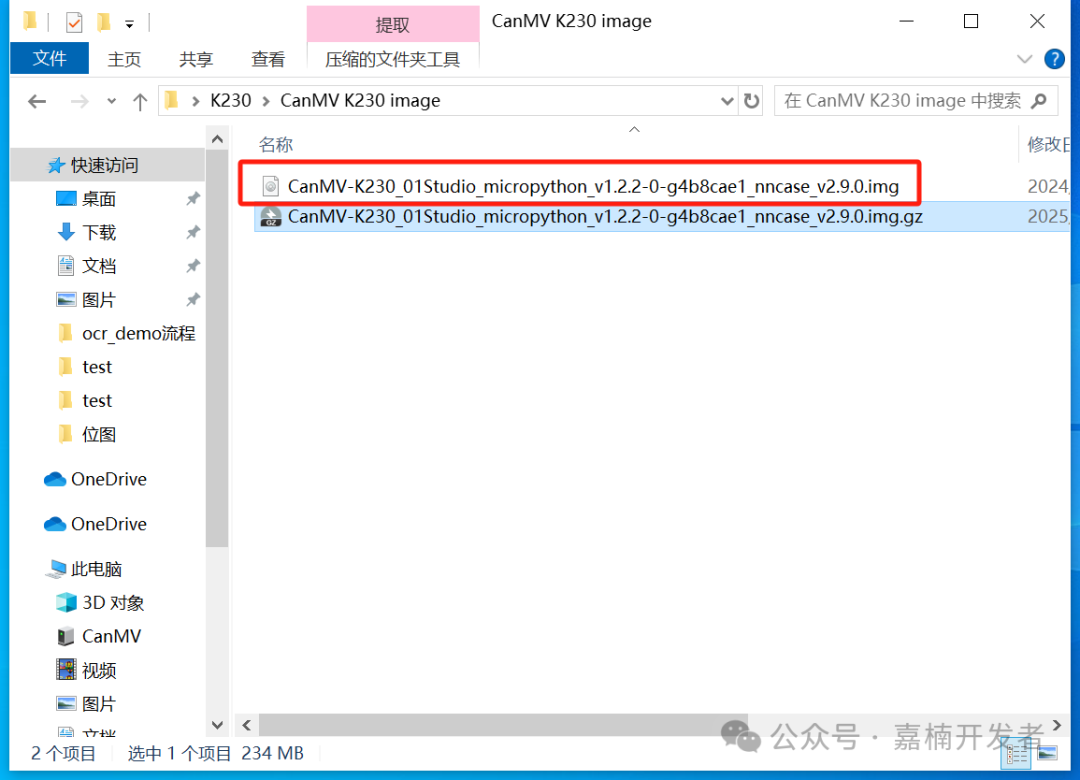The height and width of the screenshot is (780, 1080).
Task: Expand the ribbon with the chevron
Action: pos(1024,59)
